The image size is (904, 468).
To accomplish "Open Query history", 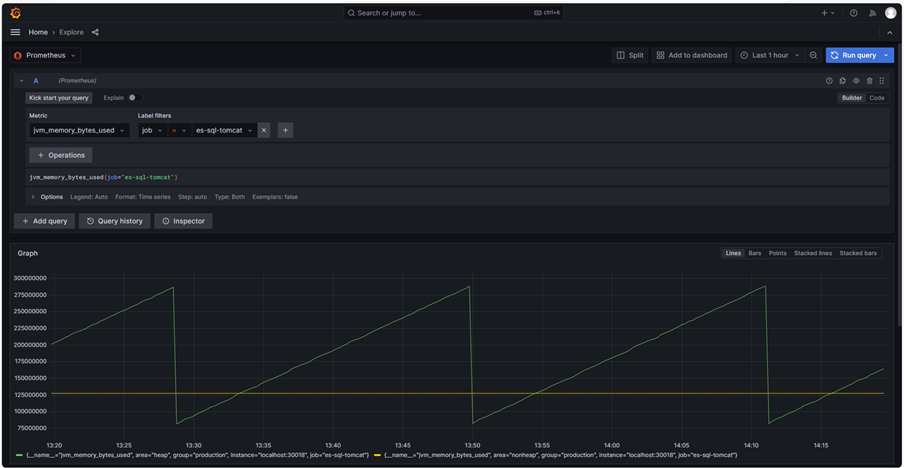I will pos(115,221).
